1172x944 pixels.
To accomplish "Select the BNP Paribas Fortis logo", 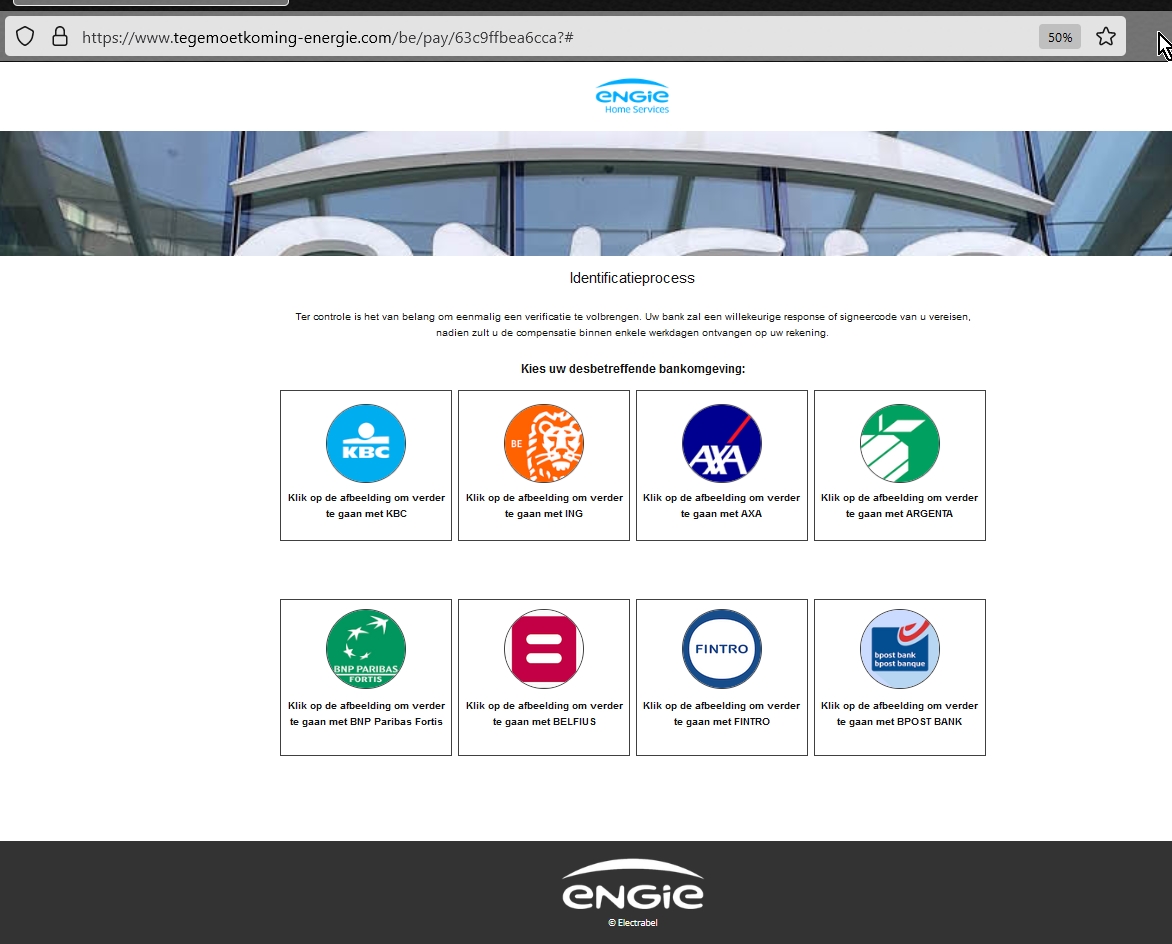I will (x=365, y=649).
